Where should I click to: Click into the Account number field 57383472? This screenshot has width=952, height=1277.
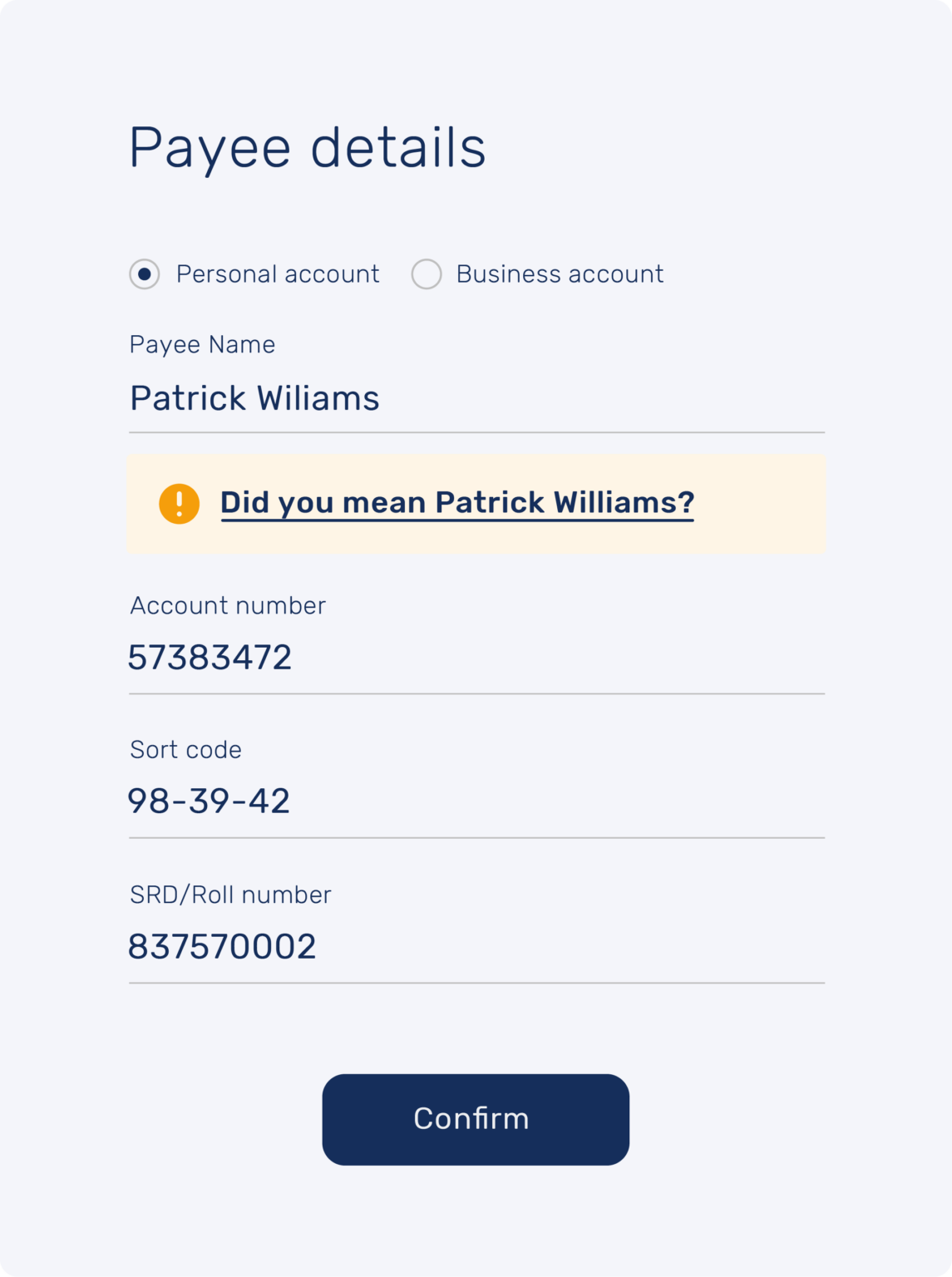click(210, 658)
